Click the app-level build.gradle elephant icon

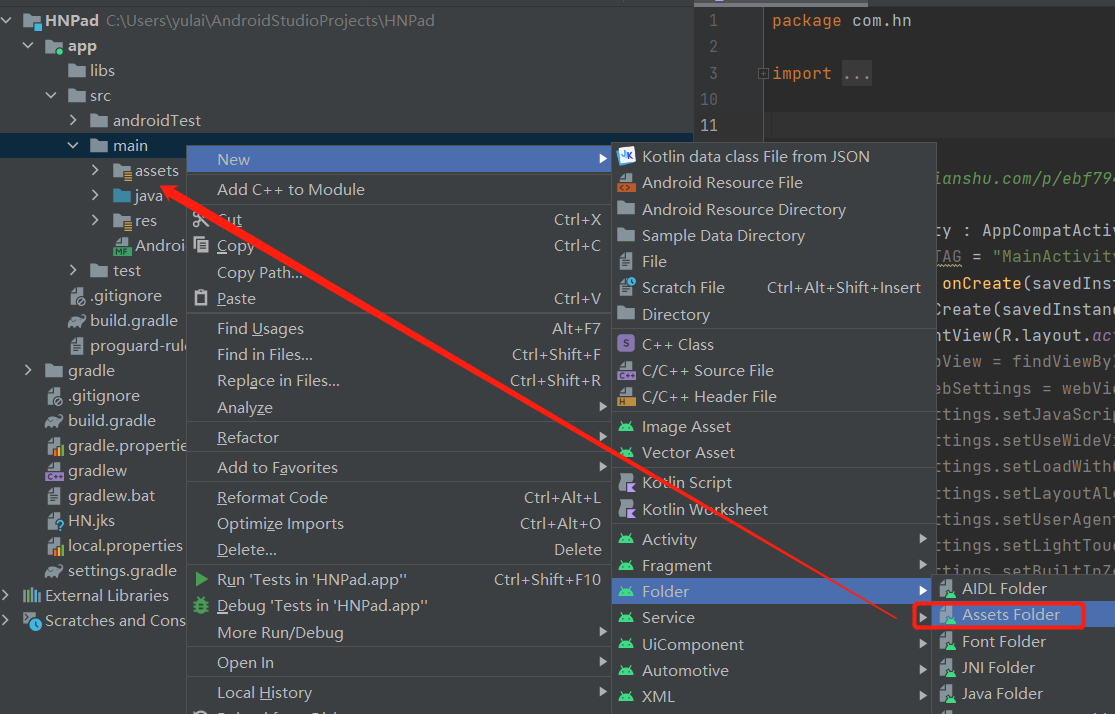(x=77, y=321)
